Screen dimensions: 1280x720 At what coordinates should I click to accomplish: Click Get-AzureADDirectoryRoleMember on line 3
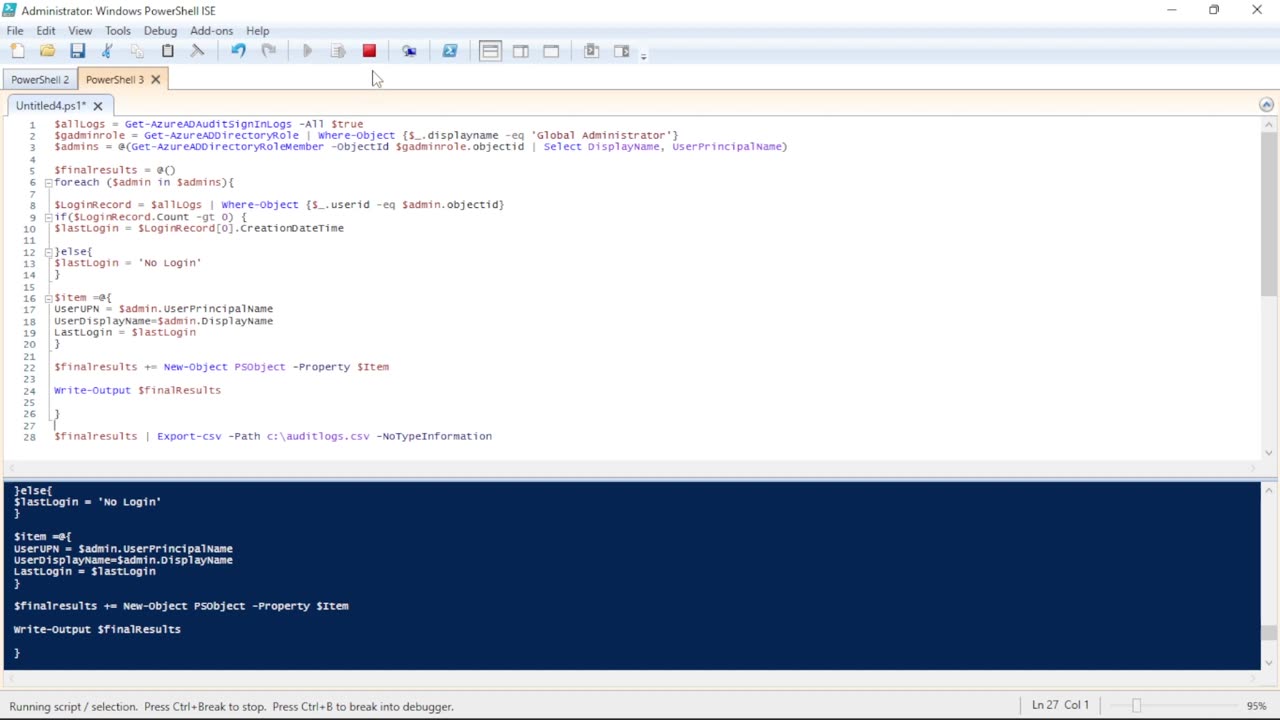pos(228,147)
